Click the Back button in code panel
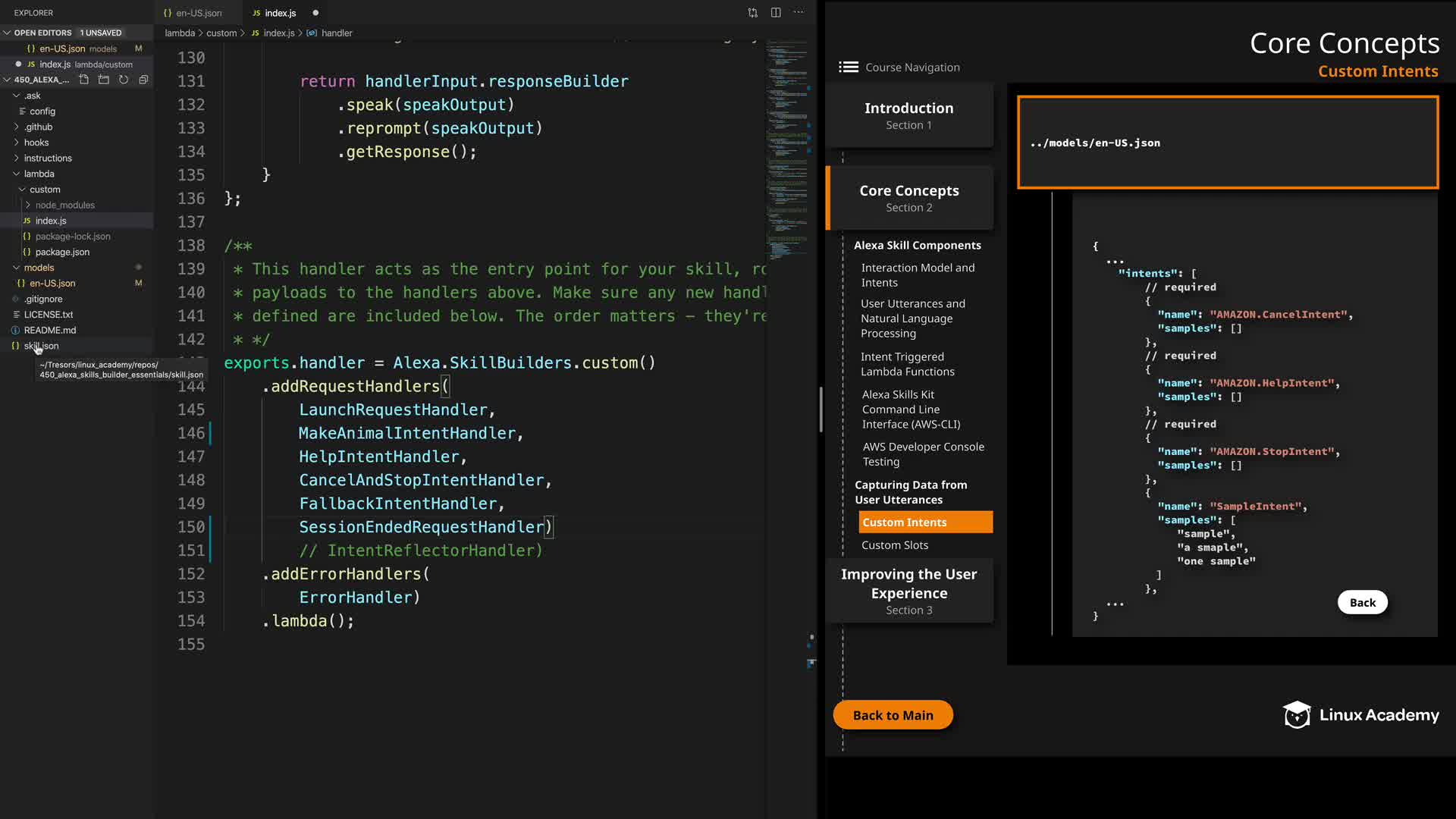1456x819 pixels. (1362, 603)
